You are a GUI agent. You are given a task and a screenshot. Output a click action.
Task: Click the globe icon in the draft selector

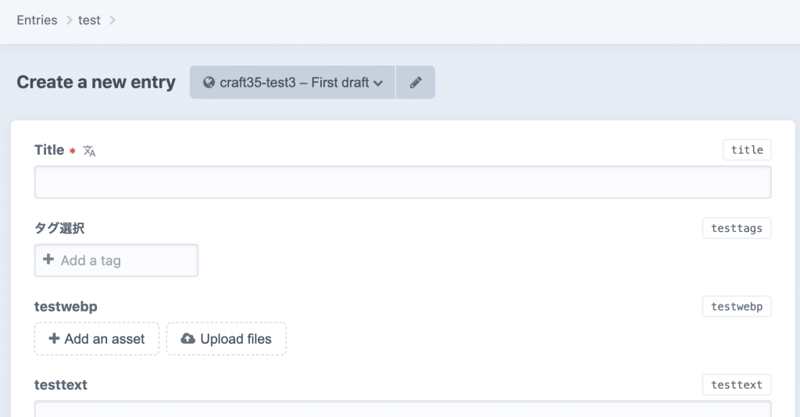pos(209,83)
